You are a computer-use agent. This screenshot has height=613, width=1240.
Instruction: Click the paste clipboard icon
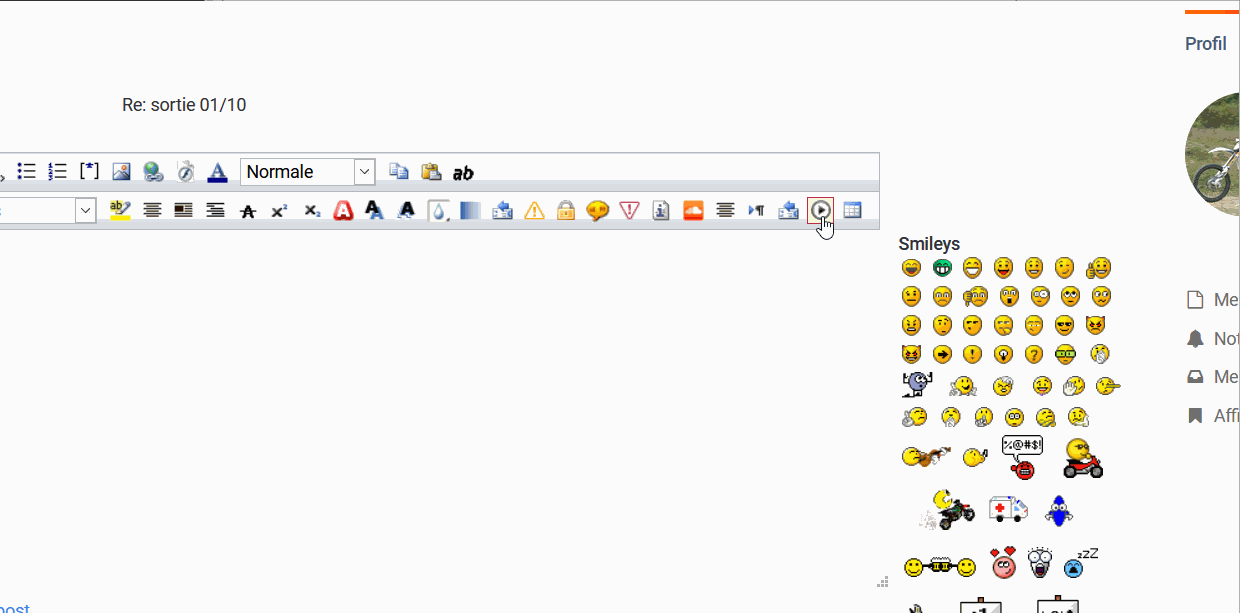coord(431,171)
